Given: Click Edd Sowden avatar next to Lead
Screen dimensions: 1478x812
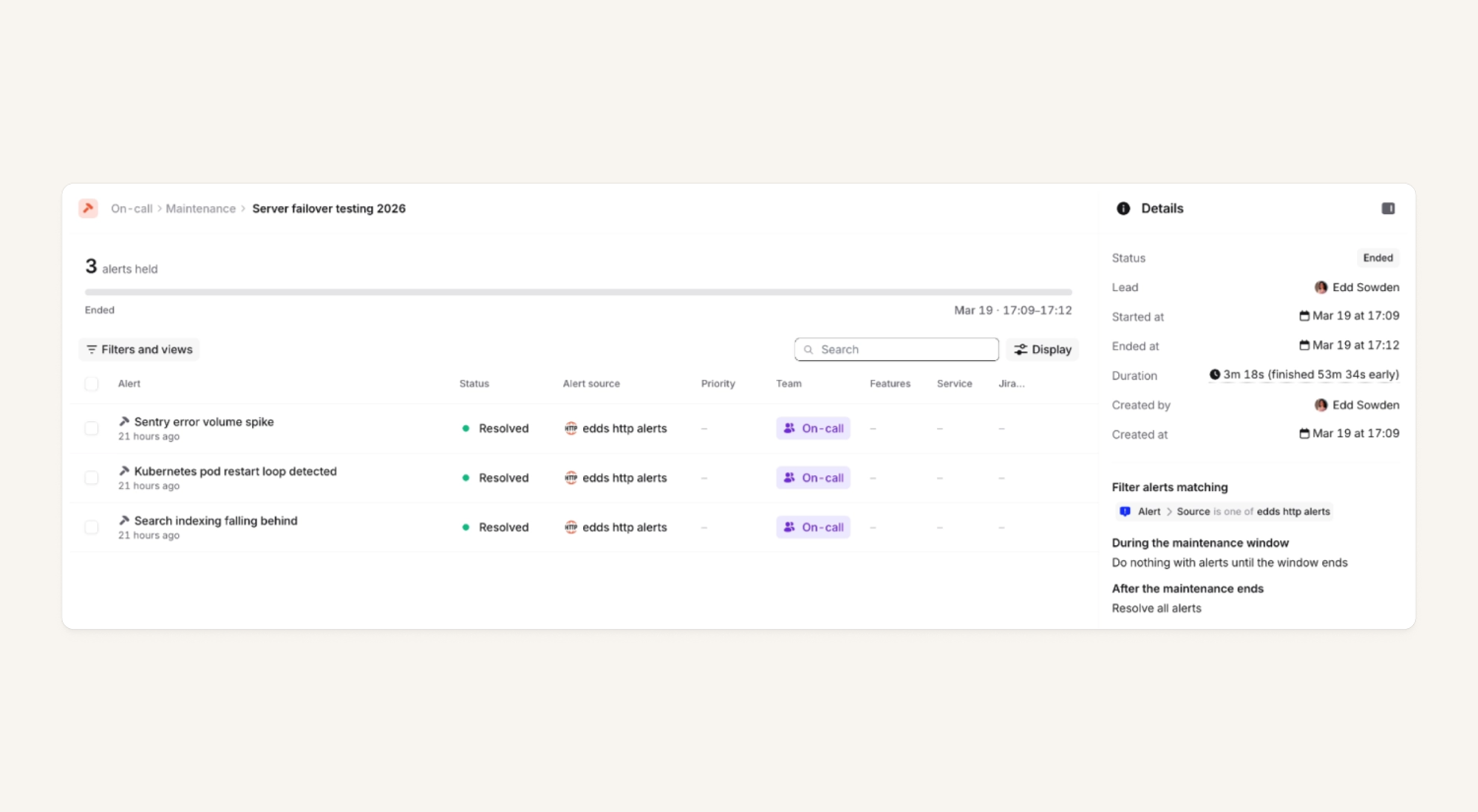Looking at the screenshot, I should (x=1321, y=287).
